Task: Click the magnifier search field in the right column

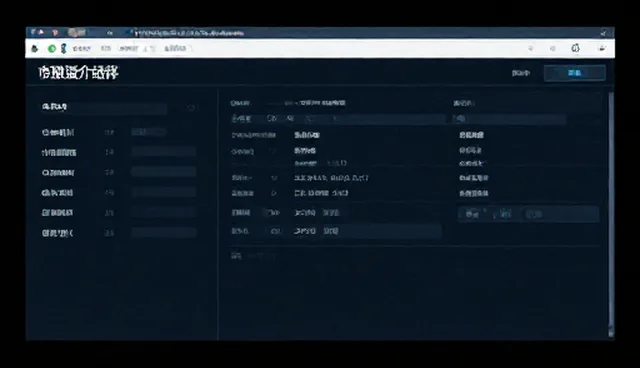Action: [510, 119]
